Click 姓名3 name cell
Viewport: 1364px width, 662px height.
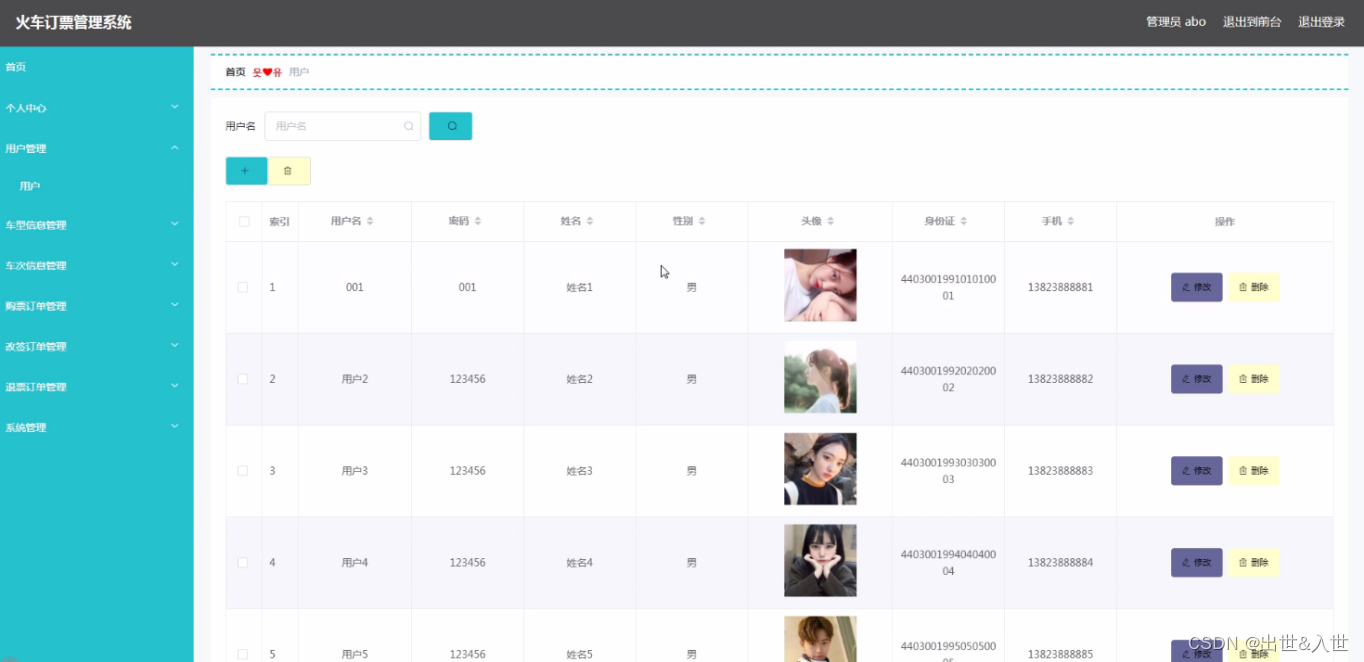[580, 471]
